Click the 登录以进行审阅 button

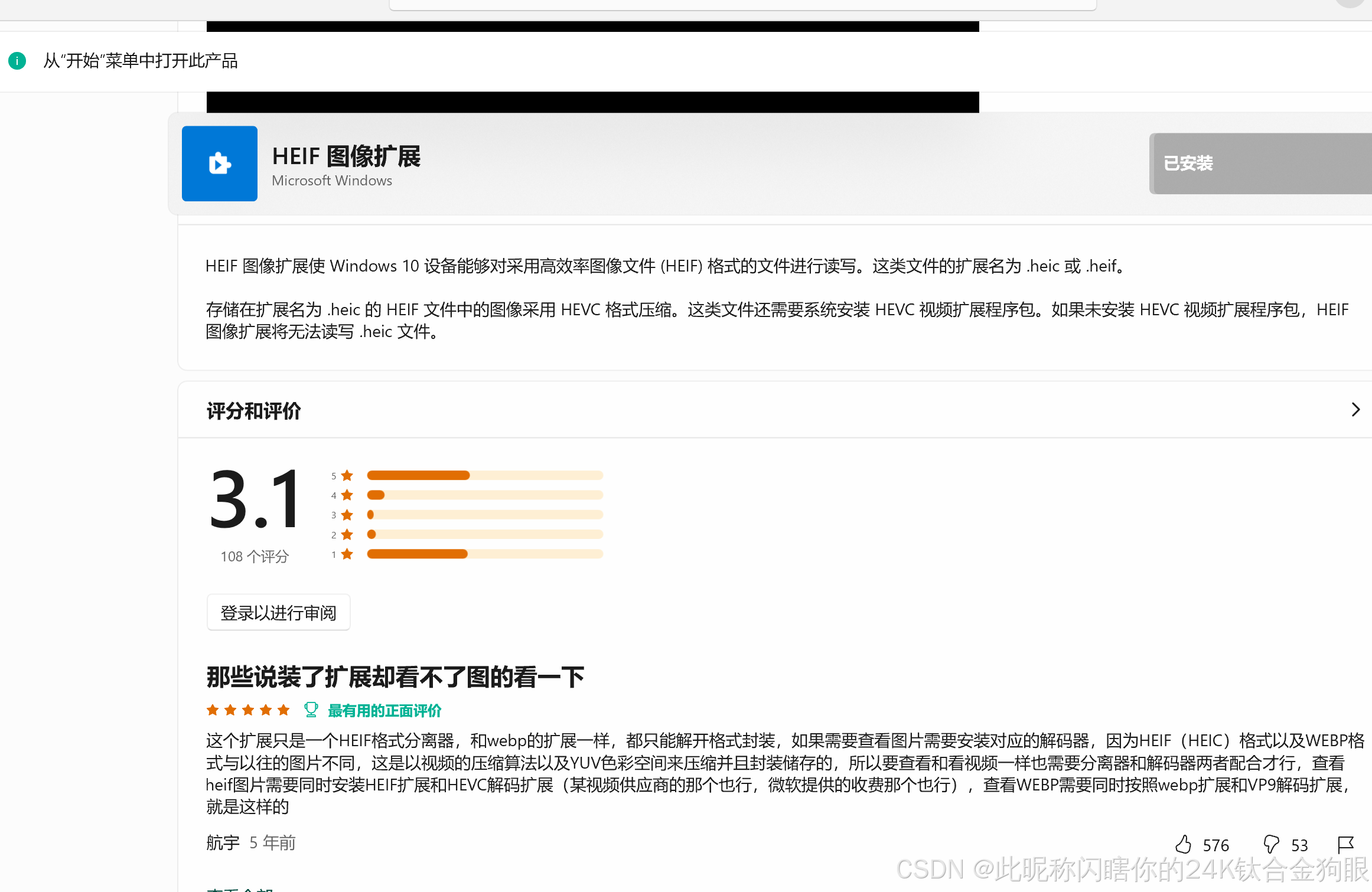(278, 613)
